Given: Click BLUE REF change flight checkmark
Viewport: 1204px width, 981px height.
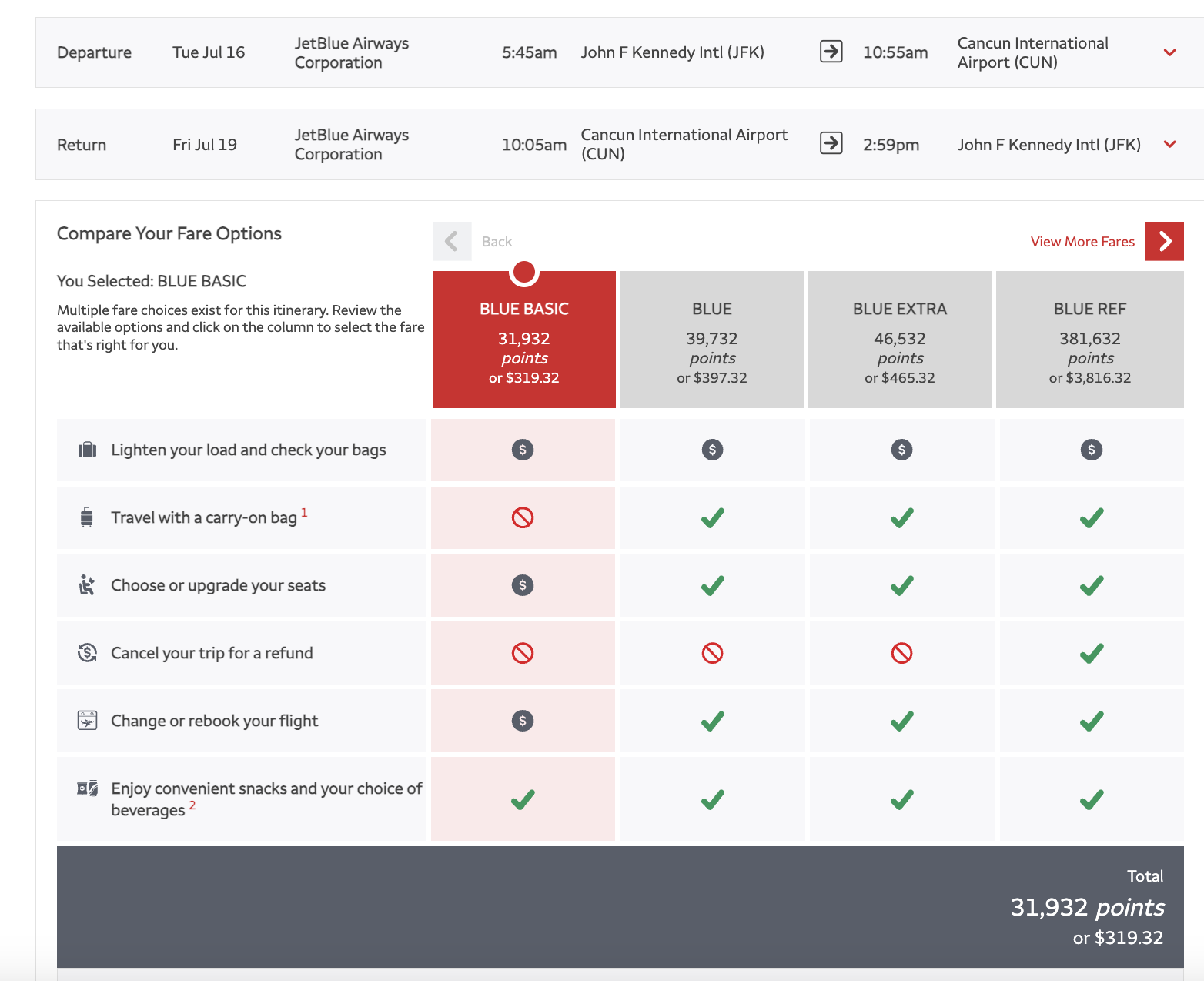Looking at the screenshot, I should tap(1091, 721).
